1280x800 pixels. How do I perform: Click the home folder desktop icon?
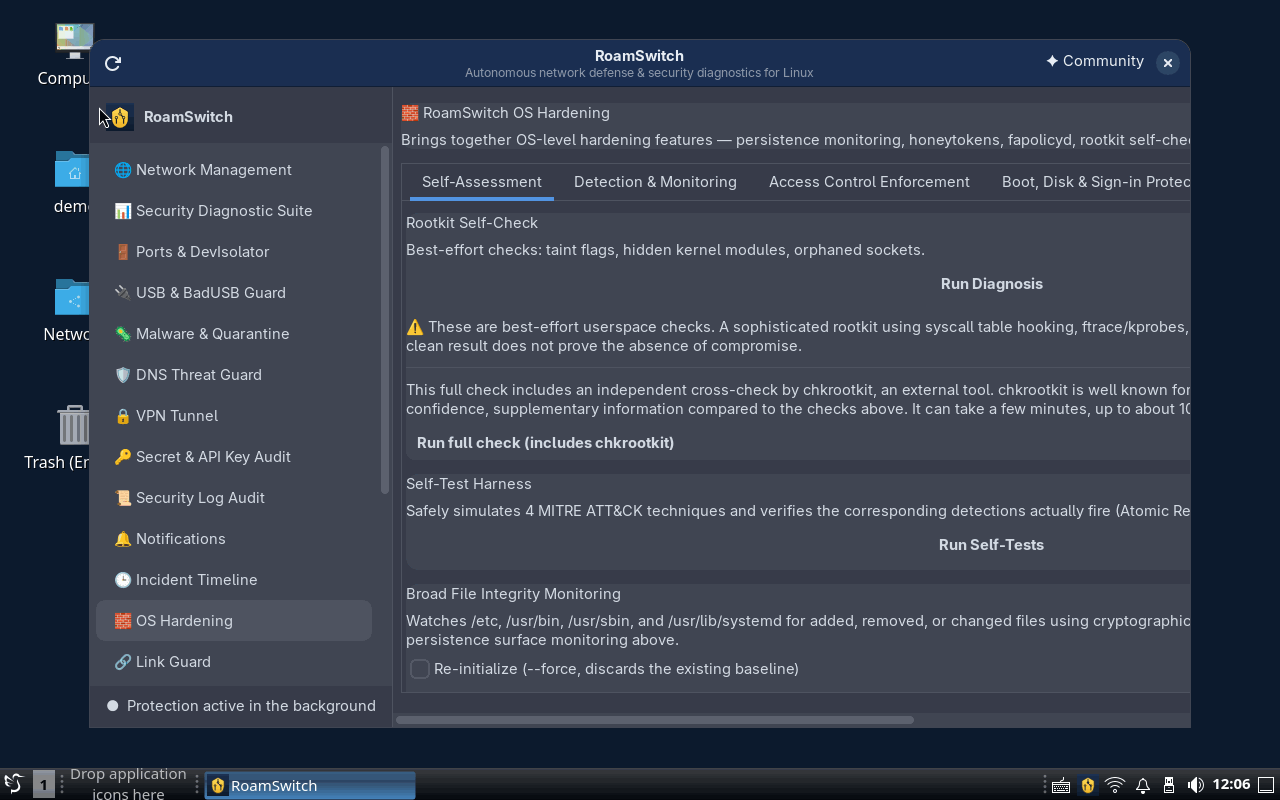(x=73, y=170)
